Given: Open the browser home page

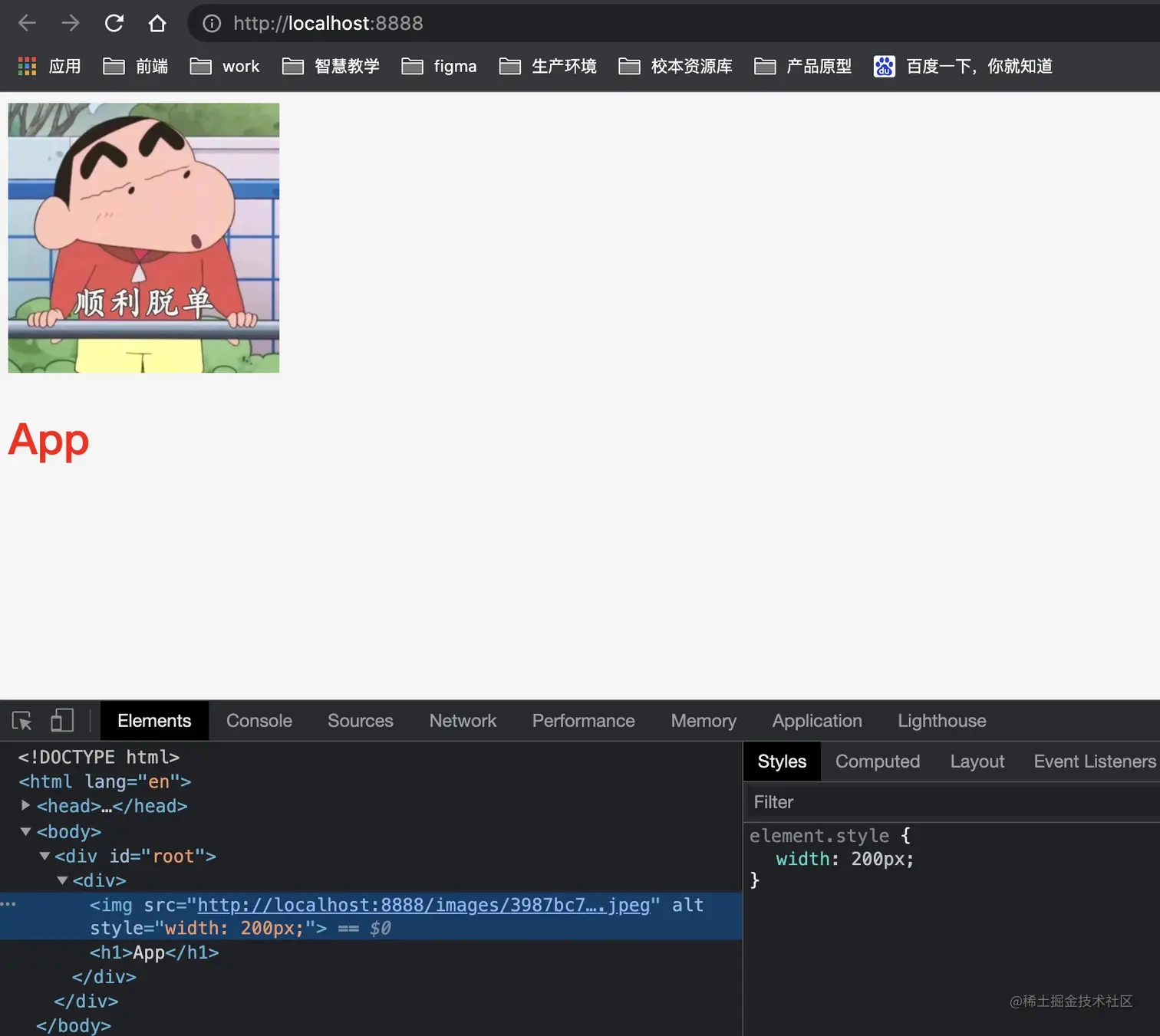Looking at the screenshot, I should (x=157, y=24).
